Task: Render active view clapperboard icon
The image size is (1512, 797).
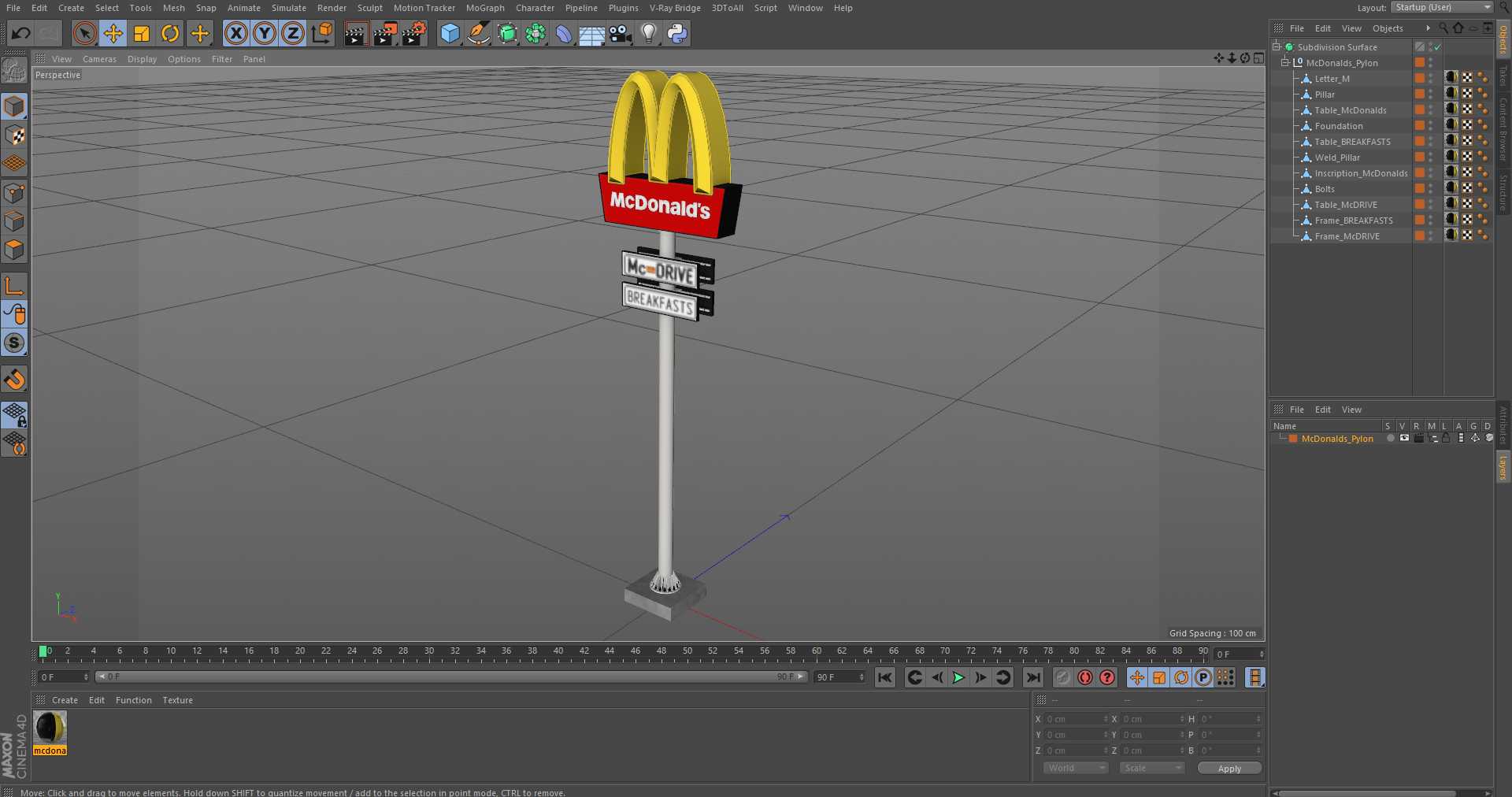Action: click(356, 33)
